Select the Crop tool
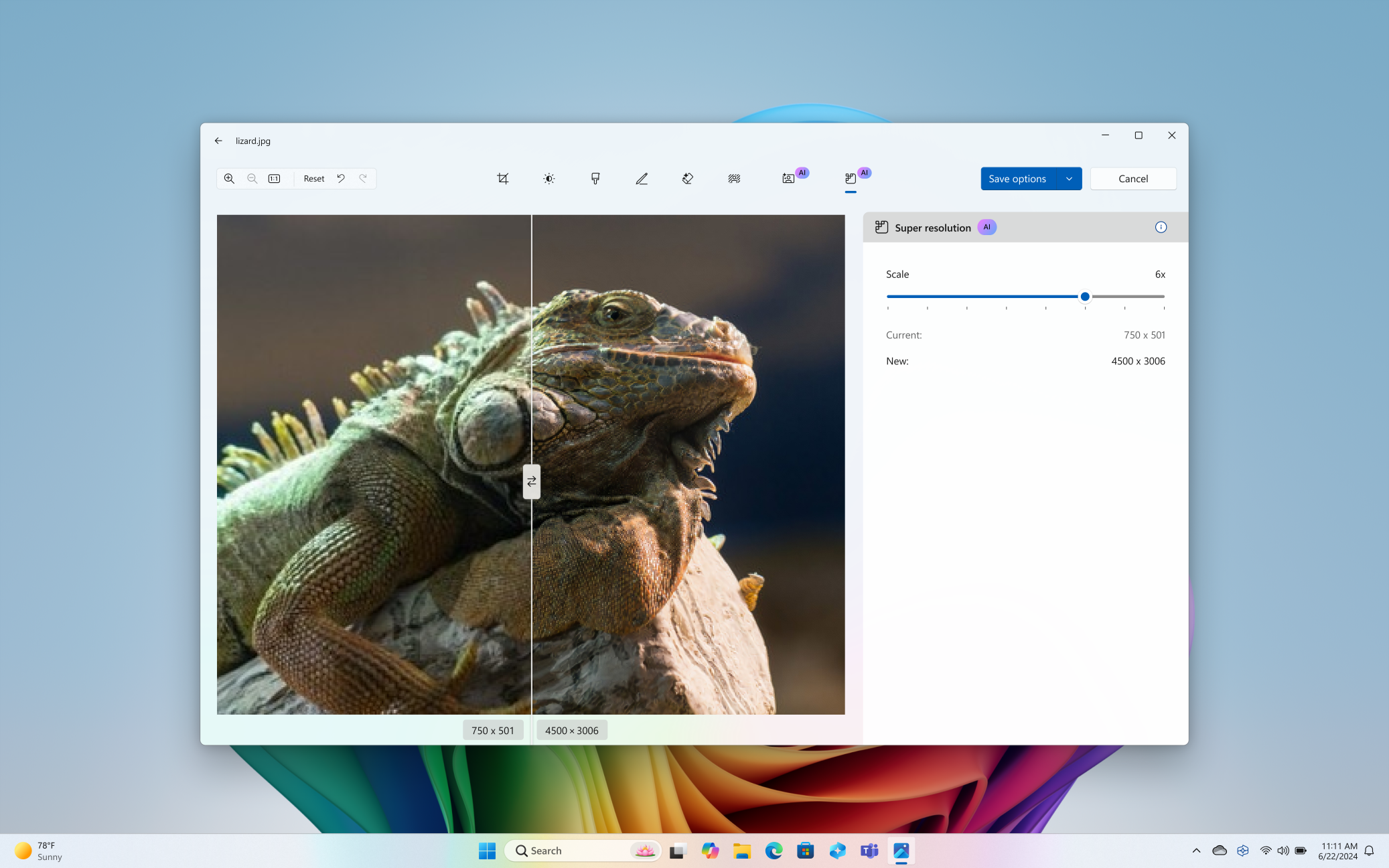Image resolution: width=1389 pixels, height=868 pixels. pos(503,178)
